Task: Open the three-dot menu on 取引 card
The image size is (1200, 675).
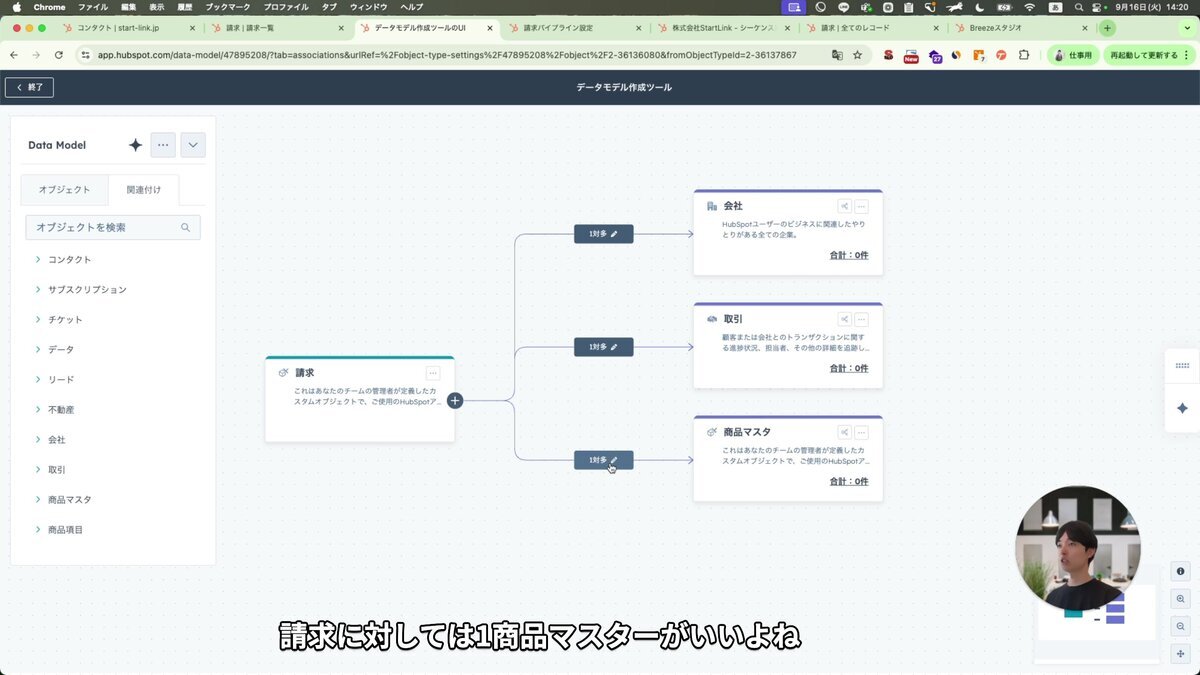Action: [861, 319]
